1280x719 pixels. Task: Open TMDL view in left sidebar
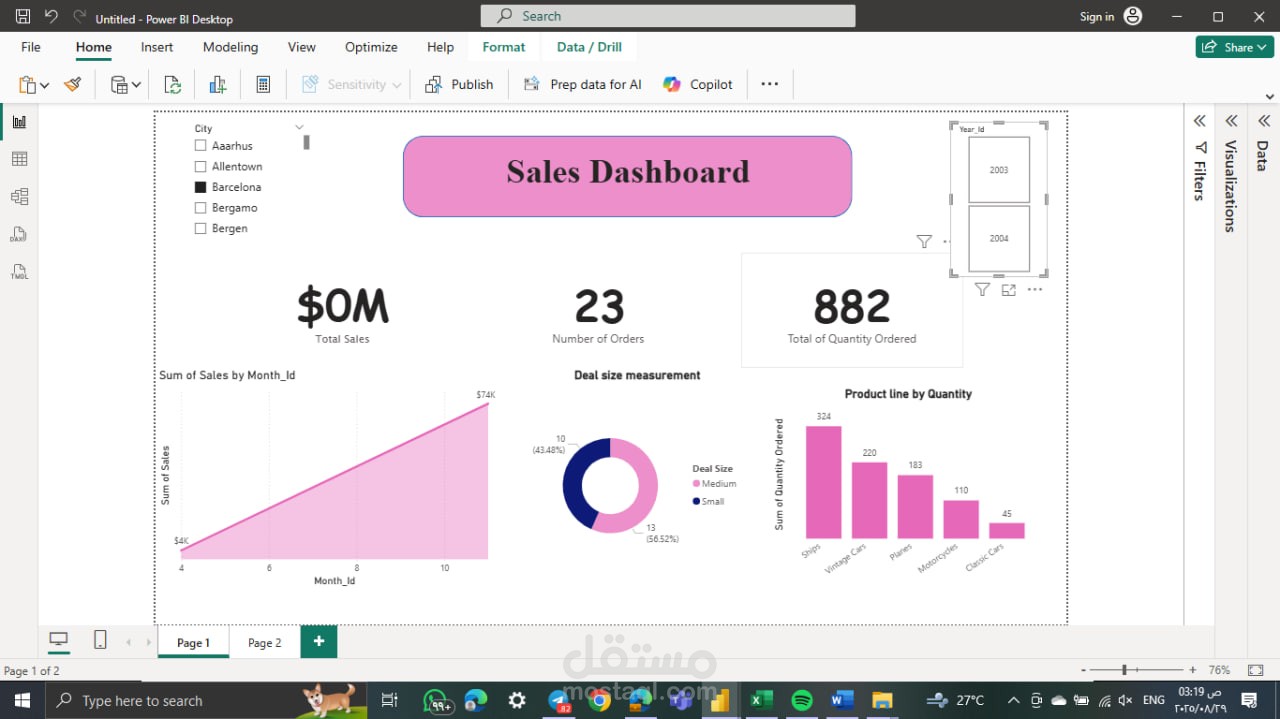(x=19, y=272)
